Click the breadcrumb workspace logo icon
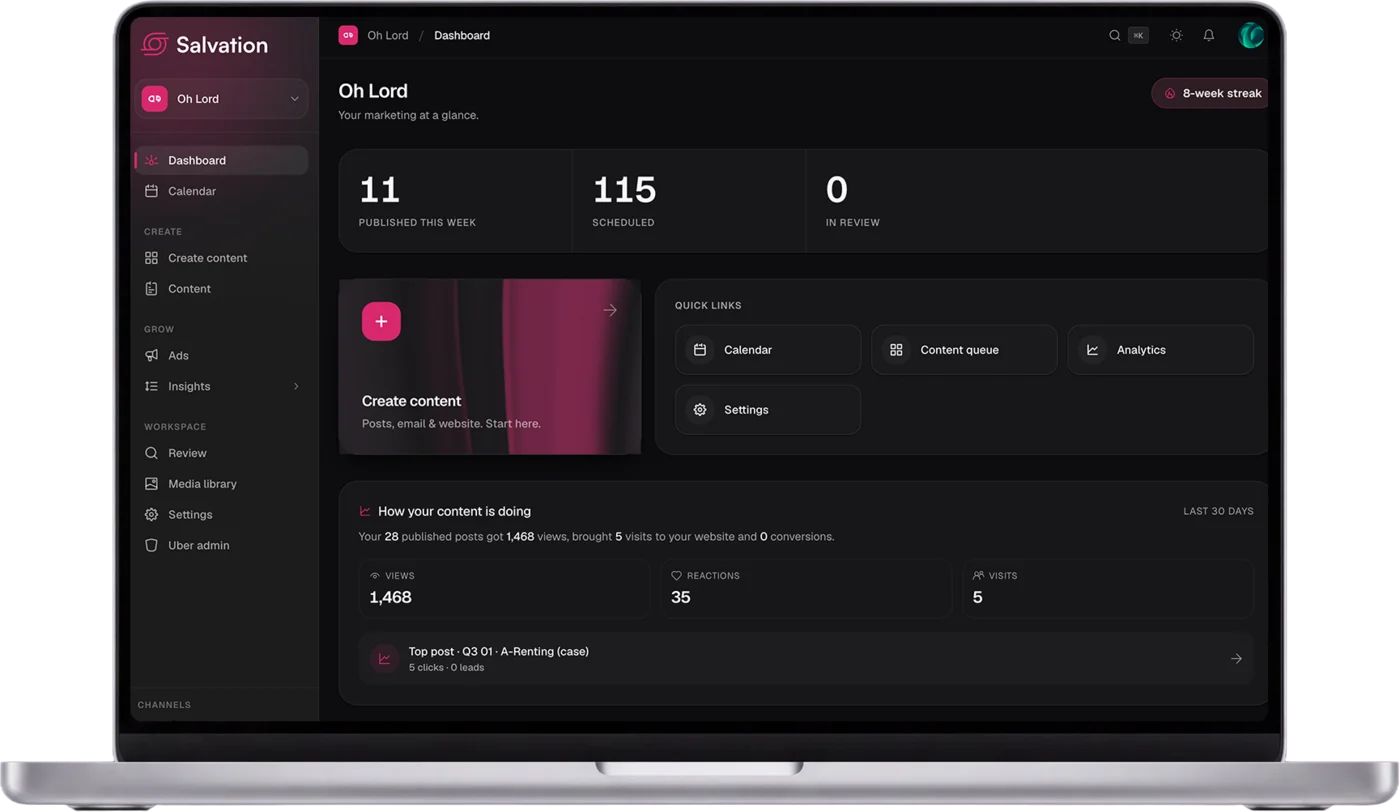The height and width of the screenshot is (812, 1400). (348, 35)
